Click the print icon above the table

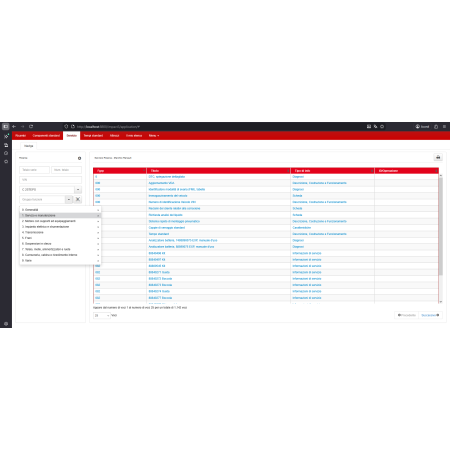click(438, 157)
